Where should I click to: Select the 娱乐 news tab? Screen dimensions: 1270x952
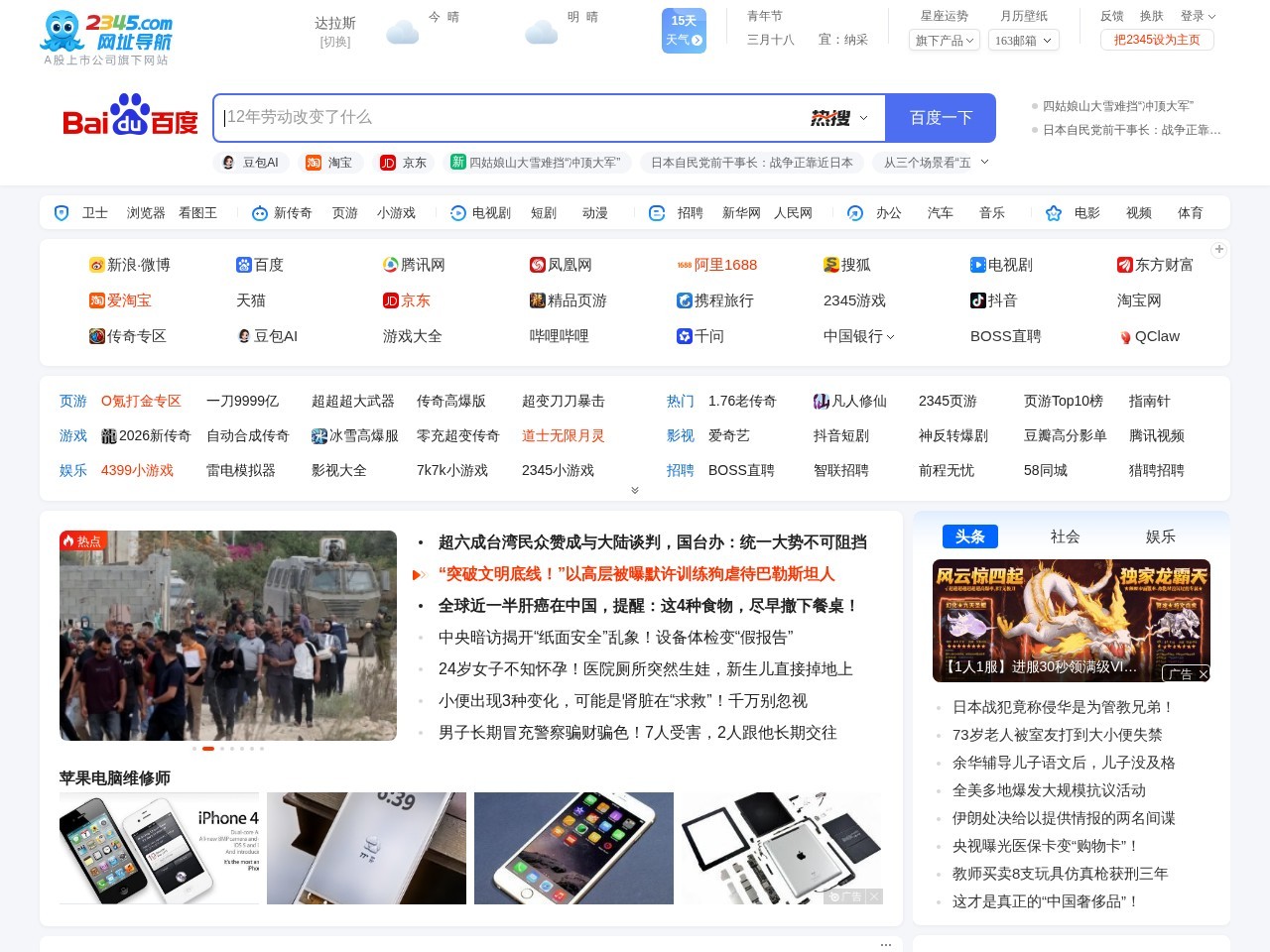(1160, 536)
